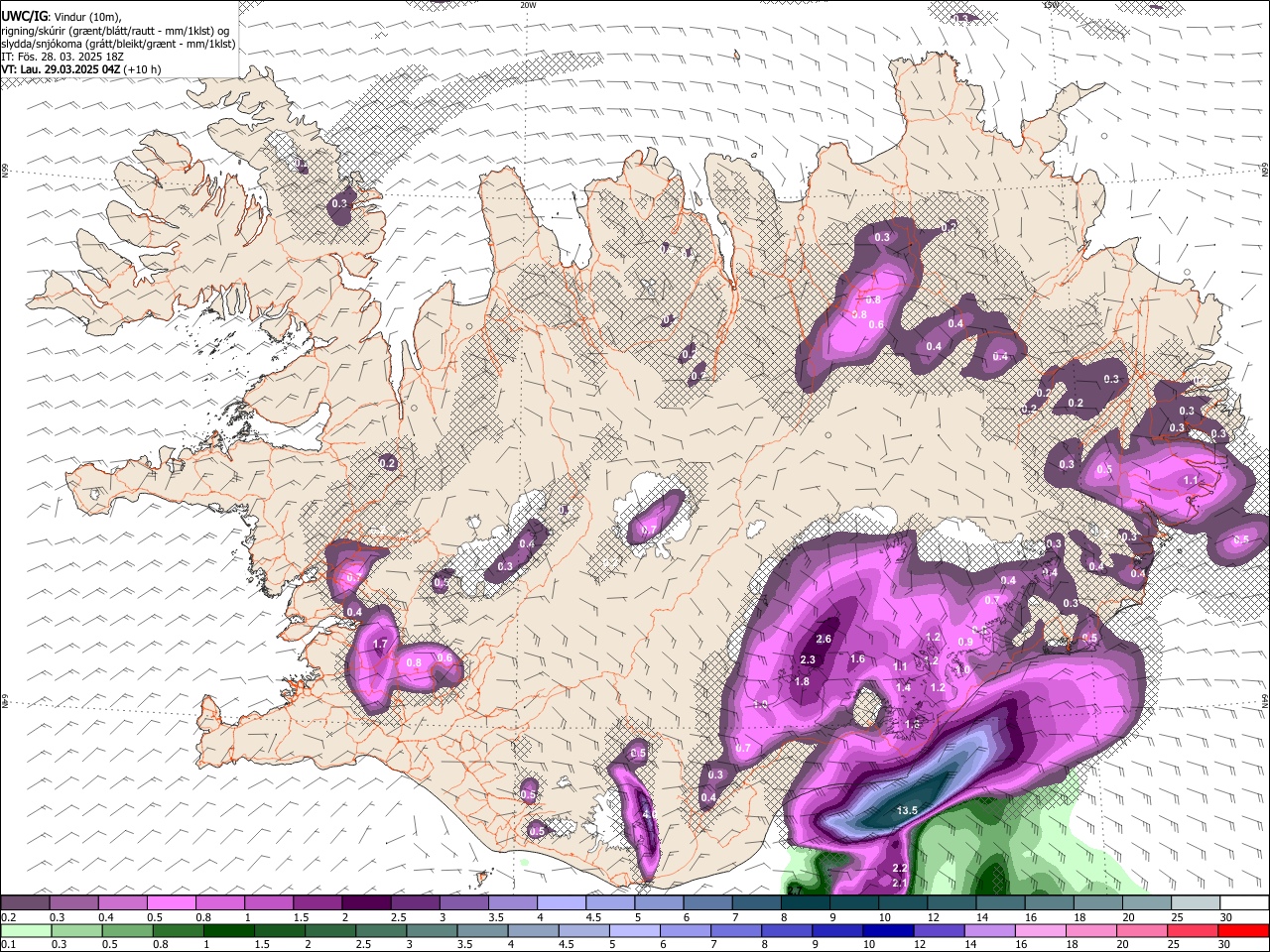Click the red-pink 25 swatch in lower rain scale

[x=1193, y=930]
